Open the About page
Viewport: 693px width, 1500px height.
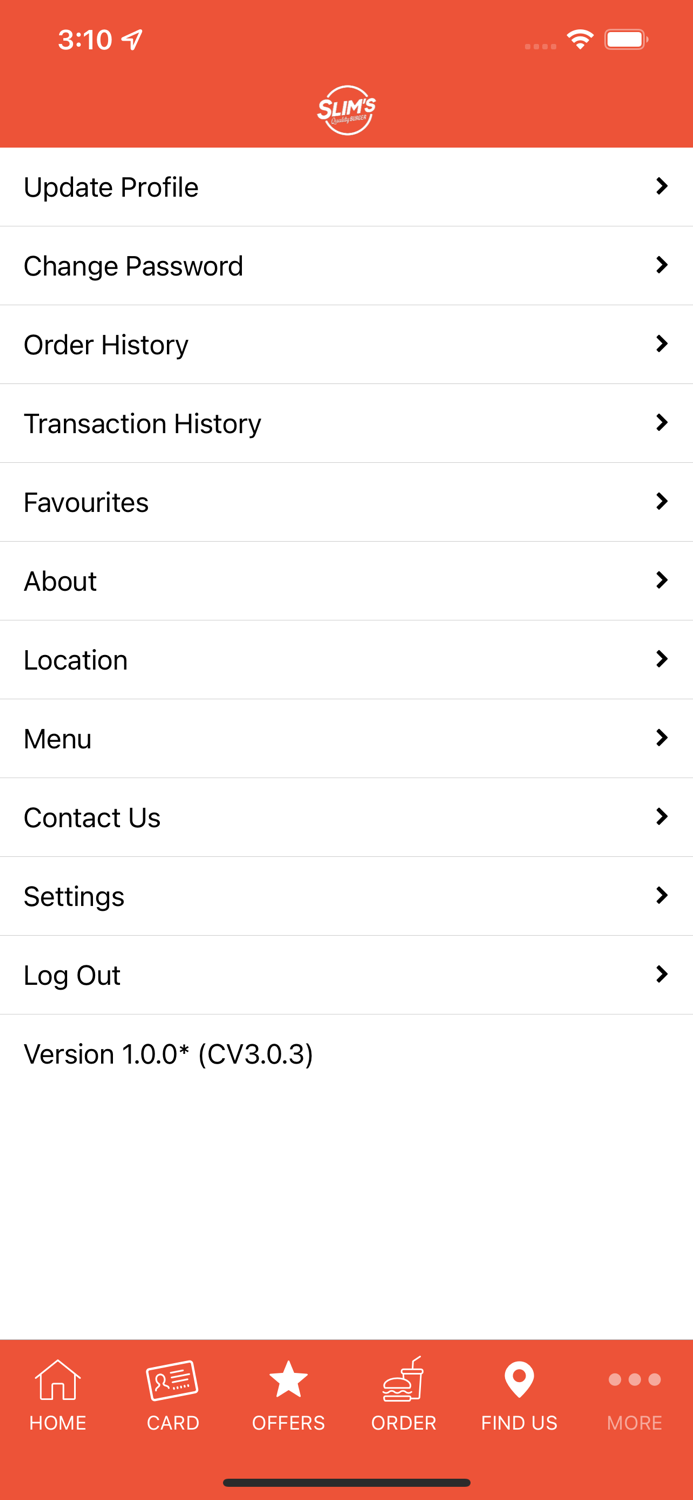coord(60,582)
